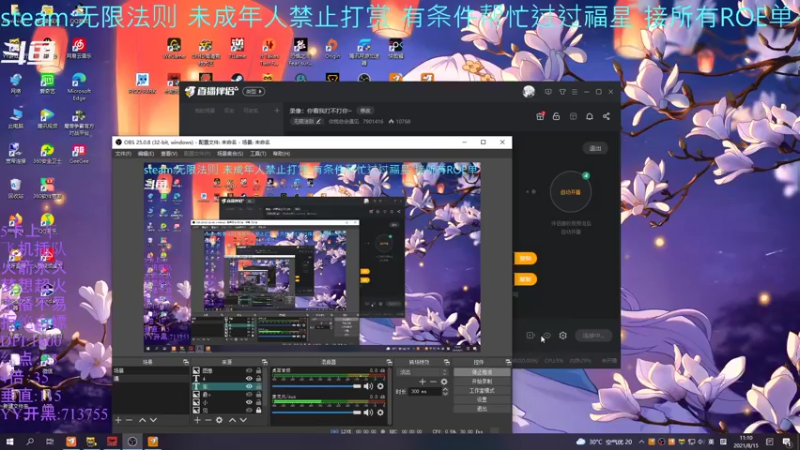800x450 pixels.
Task: Open the 帮助(H) menu in OBS
Action: [281, 154]
